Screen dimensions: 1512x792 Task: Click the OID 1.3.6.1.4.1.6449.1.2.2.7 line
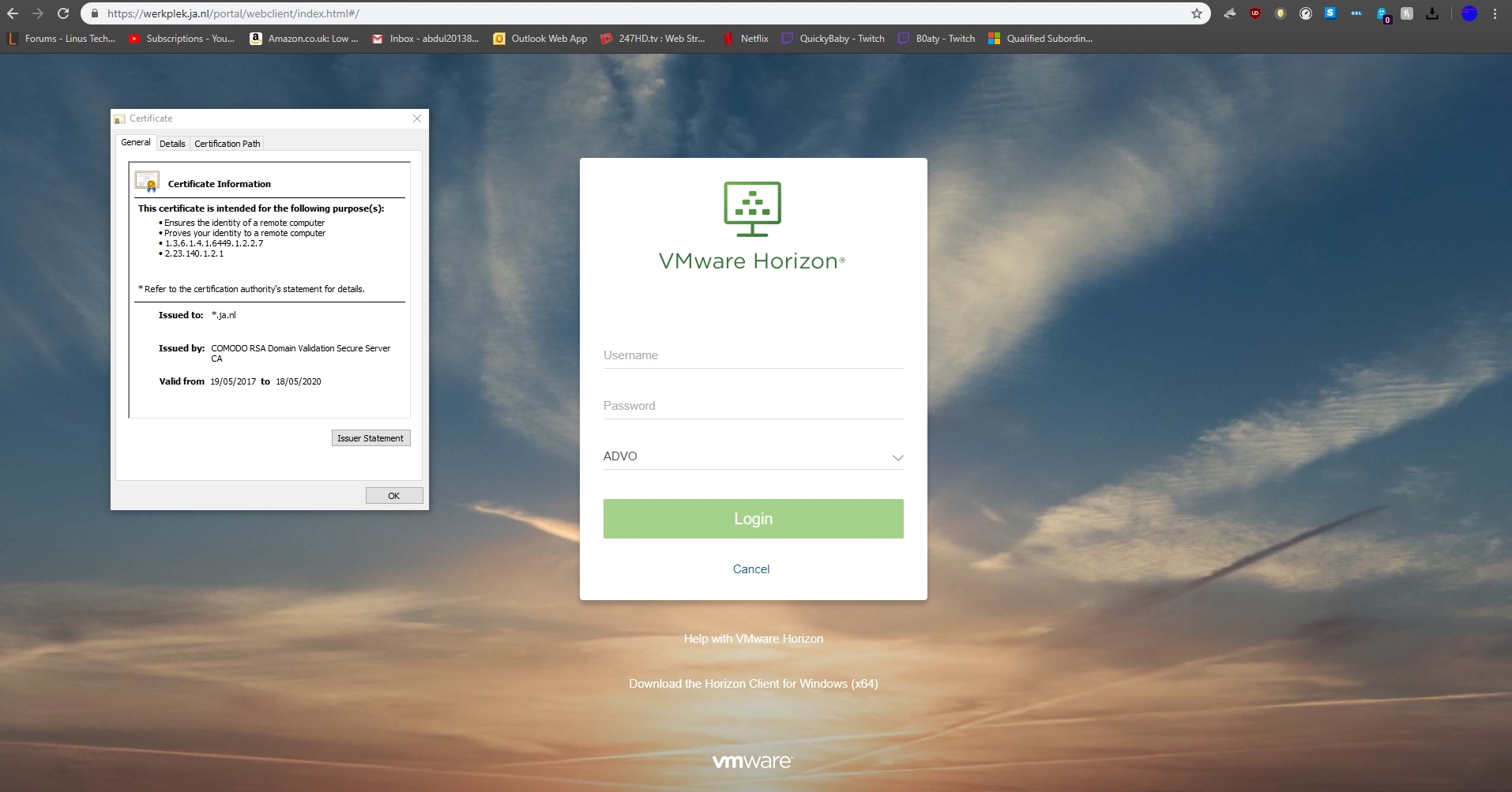(214, 243)
